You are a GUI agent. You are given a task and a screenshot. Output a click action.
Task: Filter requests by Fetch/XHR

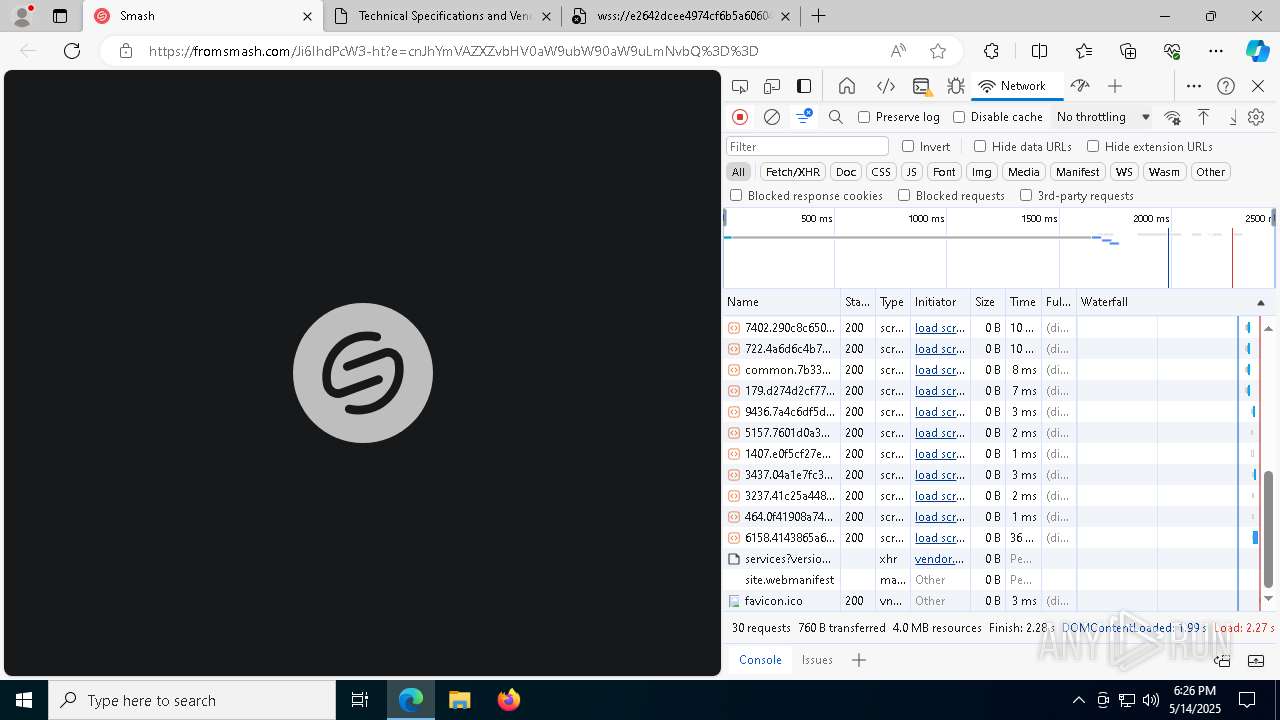793,172
